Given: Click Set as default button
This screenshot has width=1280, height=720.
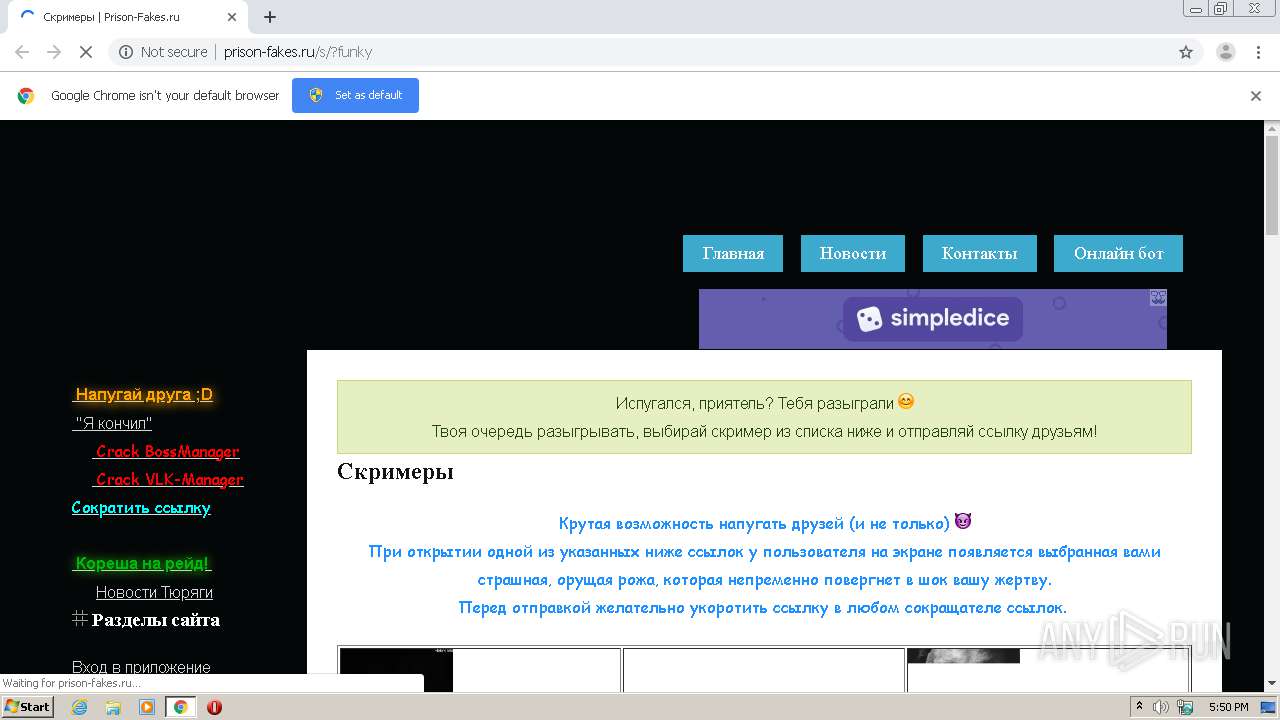Looking at the screenshot, I should click(355, 95).
